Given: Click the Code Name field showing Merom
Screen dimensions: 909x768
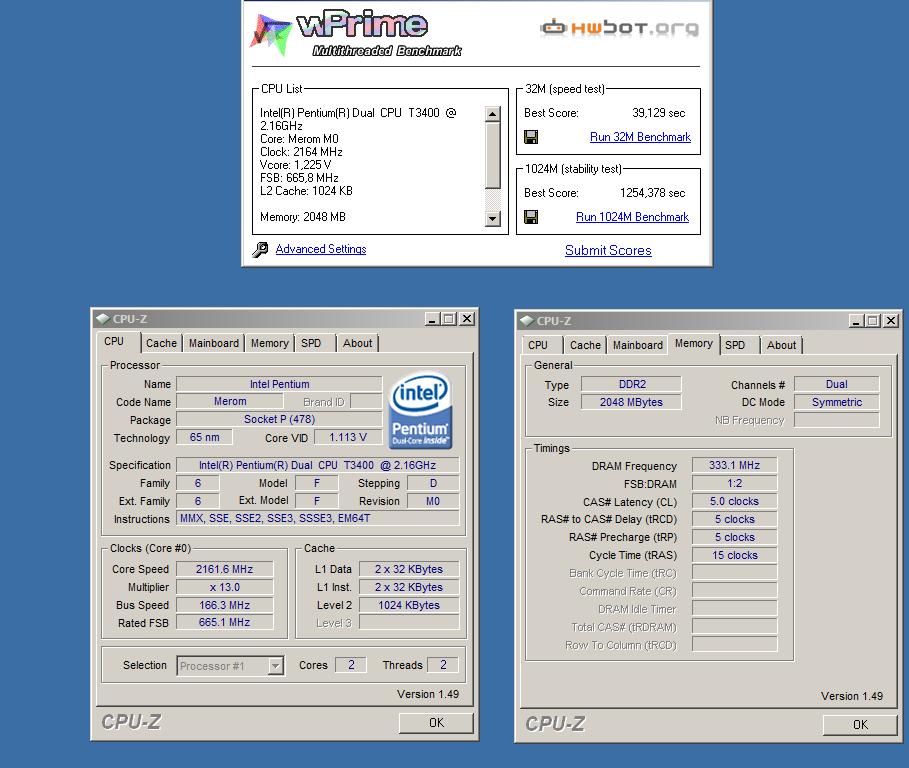Looking at the screenshot, I should tap(230, 401).
